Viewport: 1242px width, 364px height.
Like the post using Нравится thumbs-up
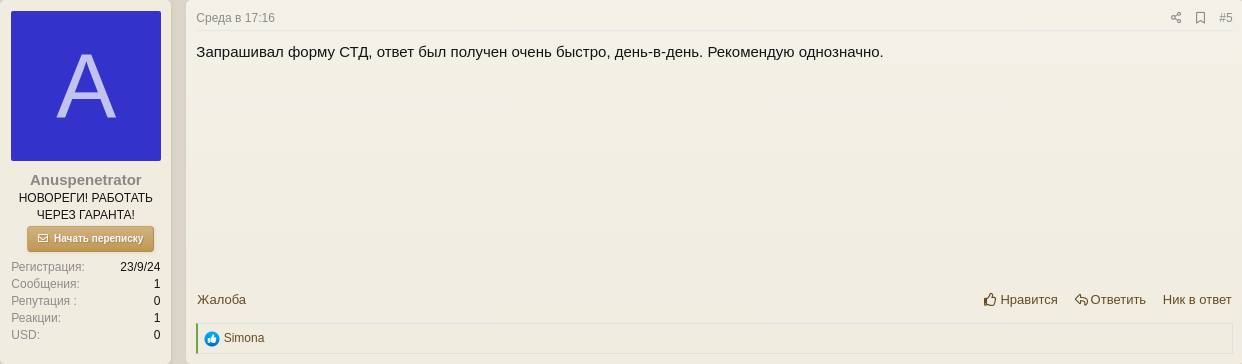[1020, 299]
